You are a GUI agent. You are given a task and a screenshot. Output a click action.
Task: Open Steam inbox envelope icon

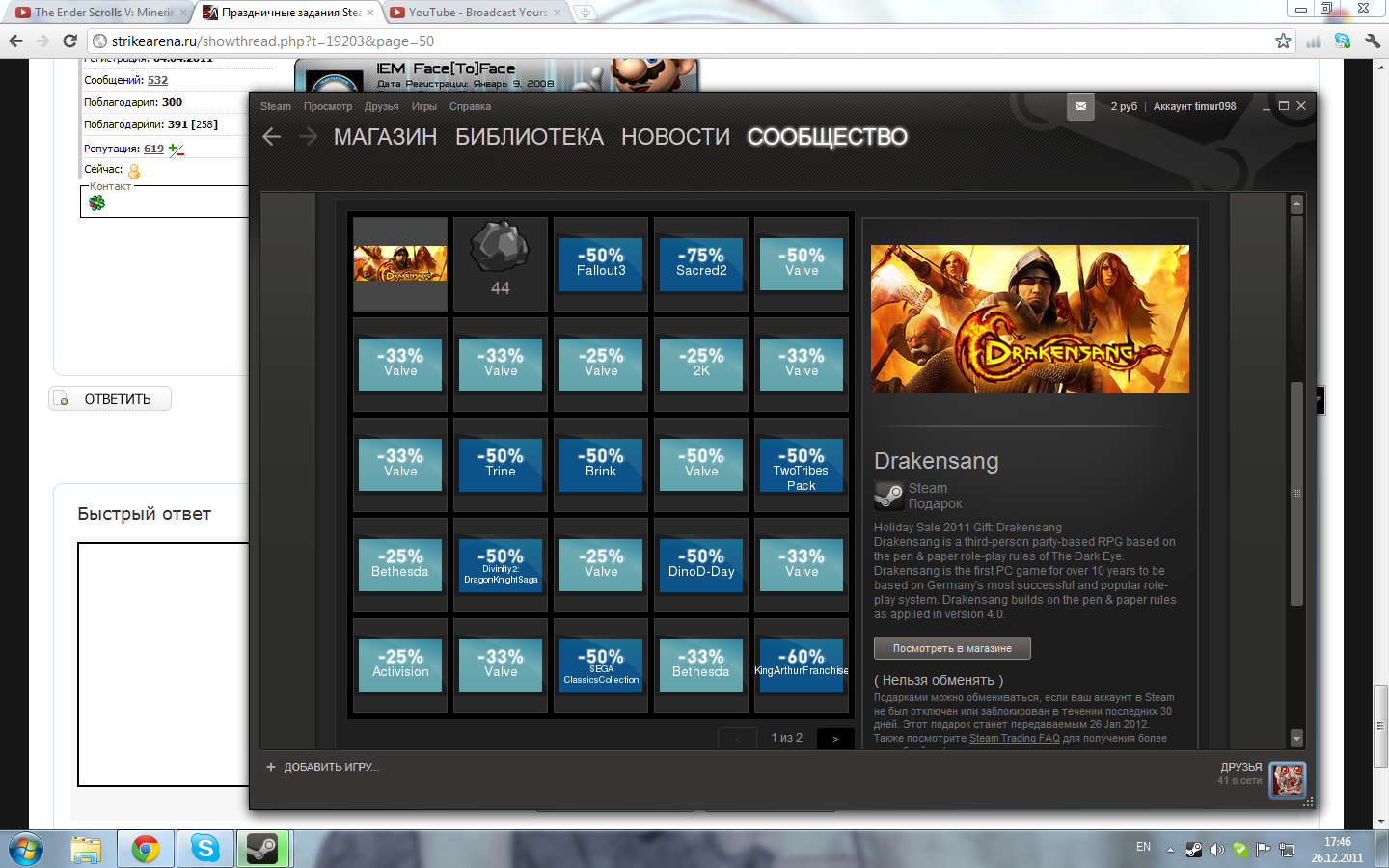coord(1080,106)
